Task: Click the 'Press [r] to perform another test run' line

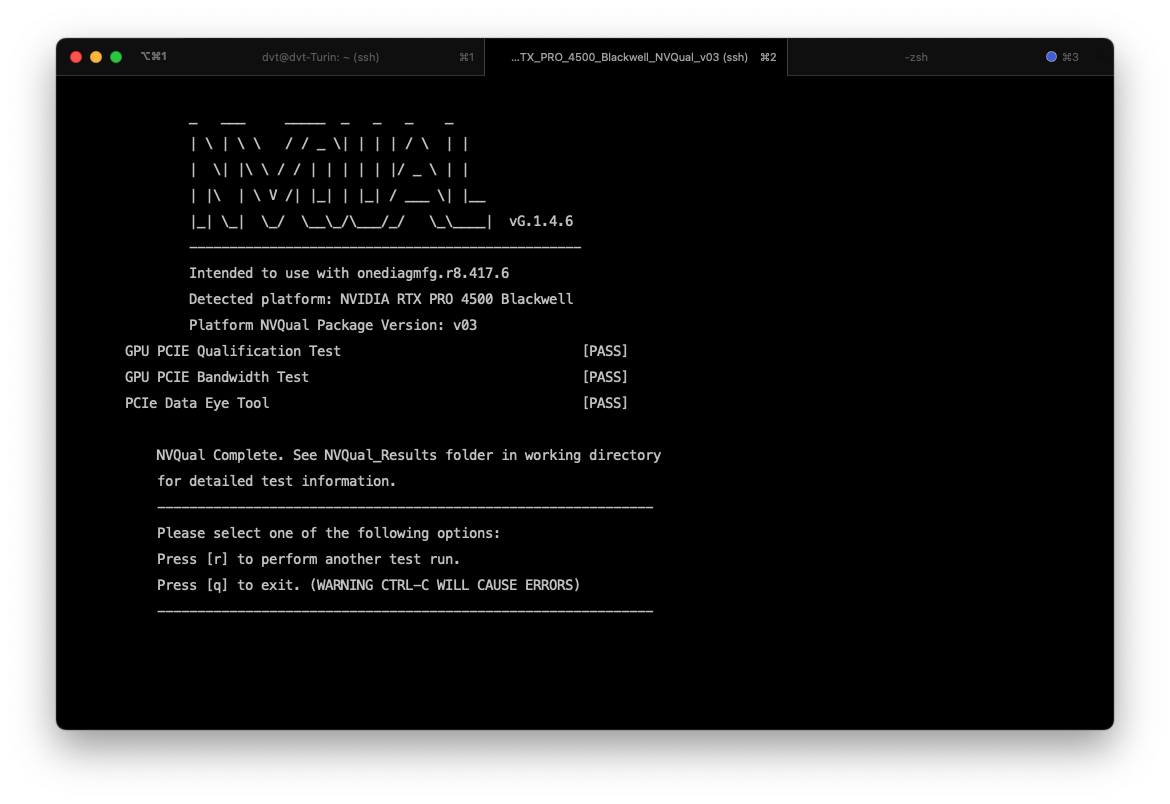Action: [x=308, y=559]
